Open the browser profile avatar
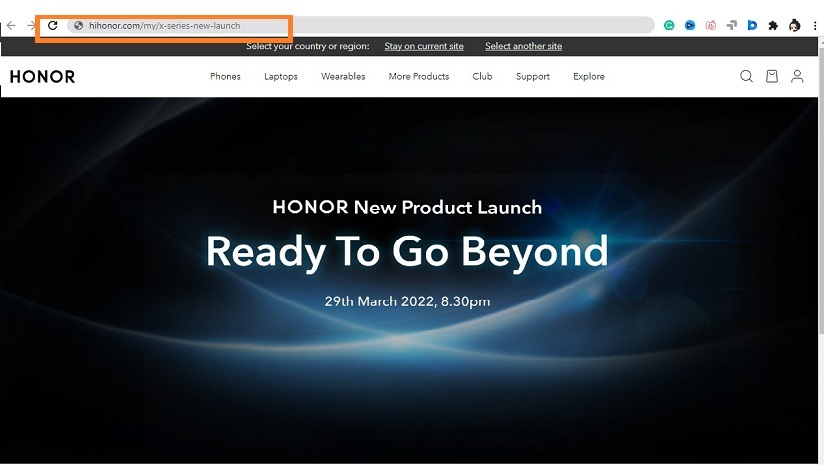 [795, 25]
